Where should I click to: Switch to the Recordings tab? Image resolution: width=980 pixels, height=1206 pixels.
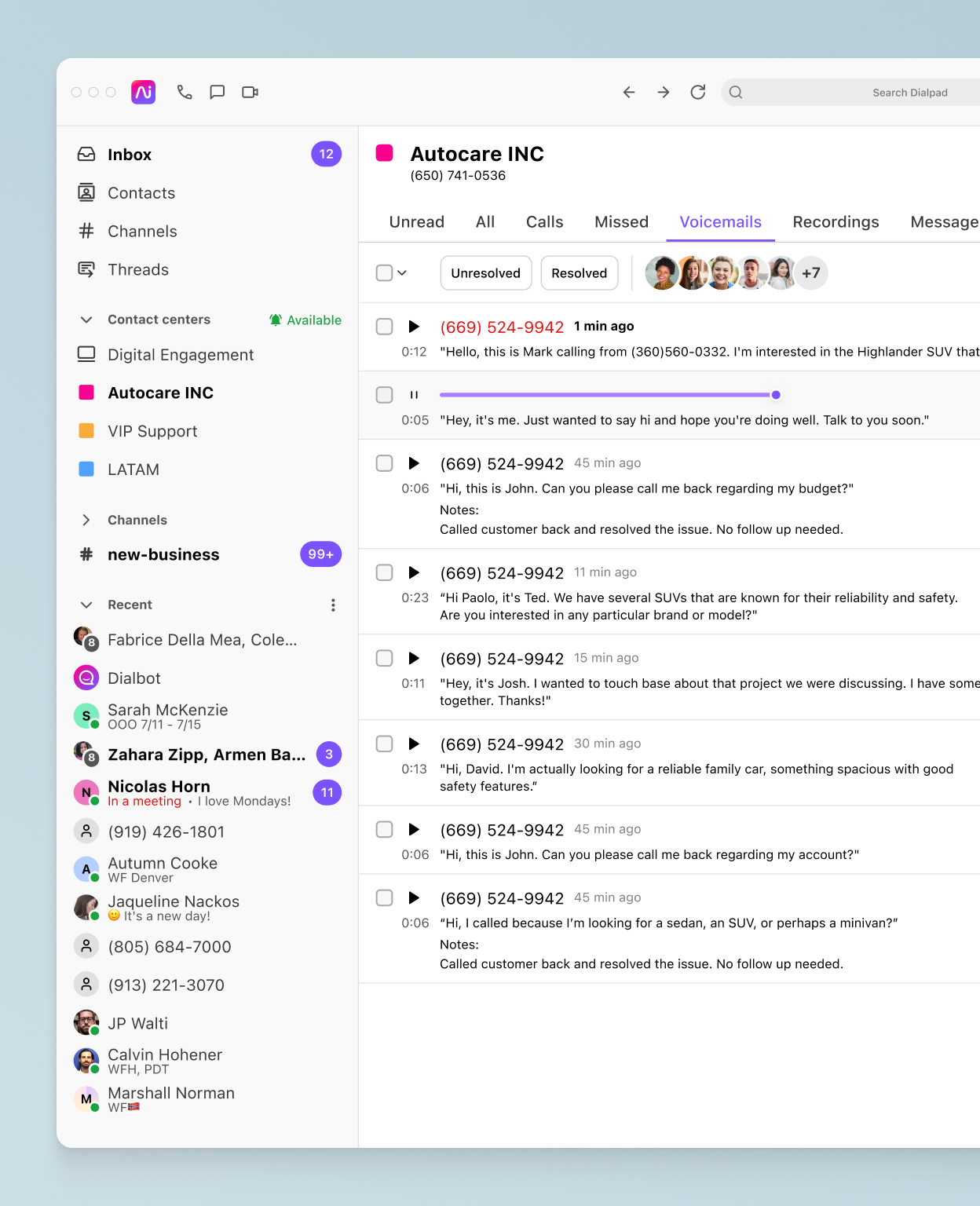836,222
